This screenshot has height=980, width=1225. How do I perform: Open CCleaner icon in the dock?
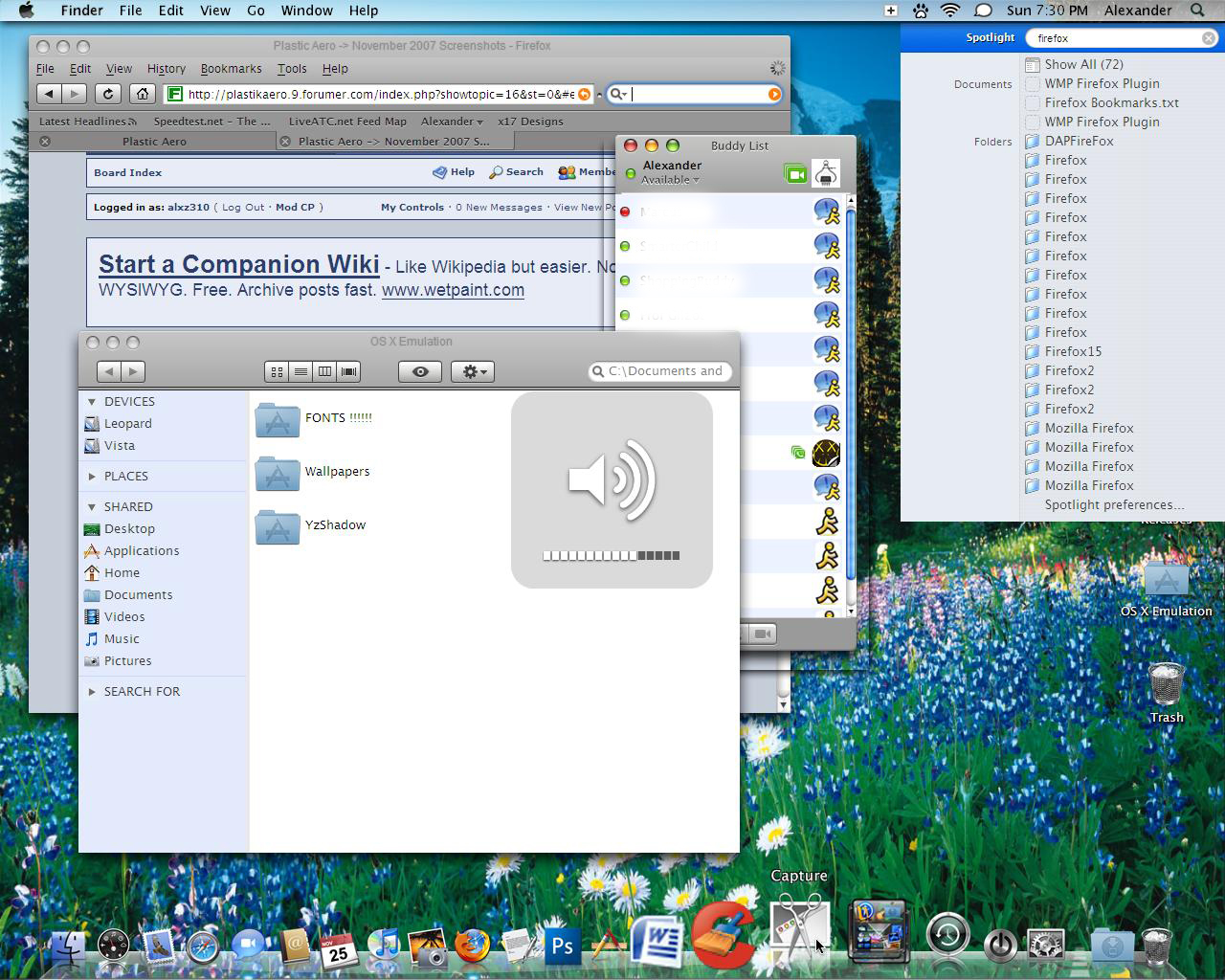(x=723, y=934)
